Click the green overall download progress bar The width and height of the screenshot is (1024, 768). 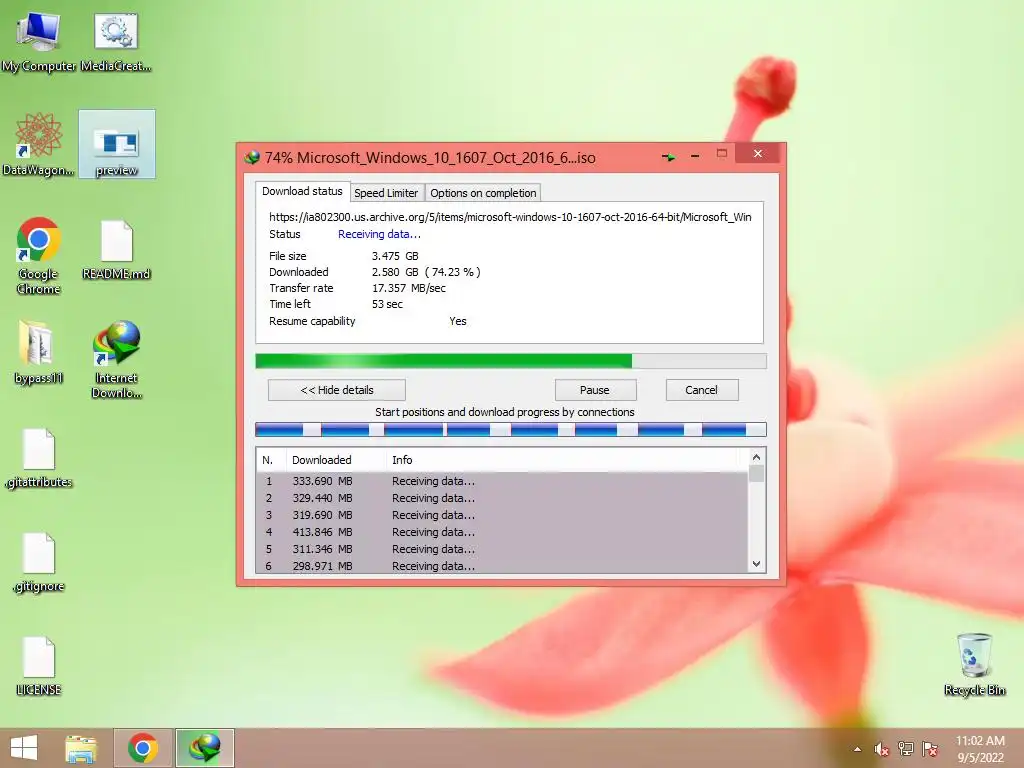coord(511,361)
